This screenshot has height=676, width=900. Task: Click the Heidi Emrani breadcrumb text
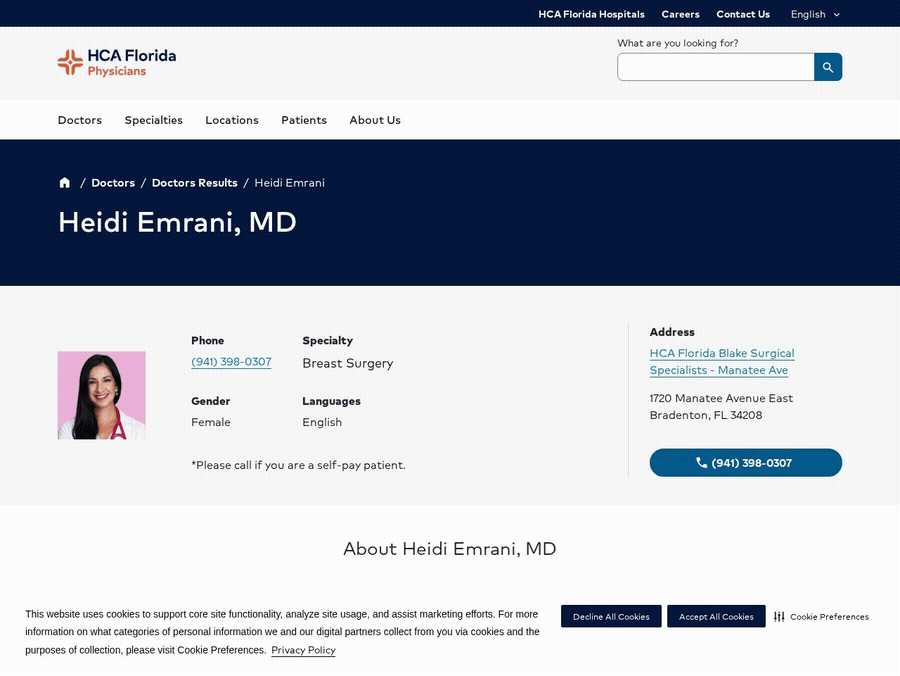289,182
